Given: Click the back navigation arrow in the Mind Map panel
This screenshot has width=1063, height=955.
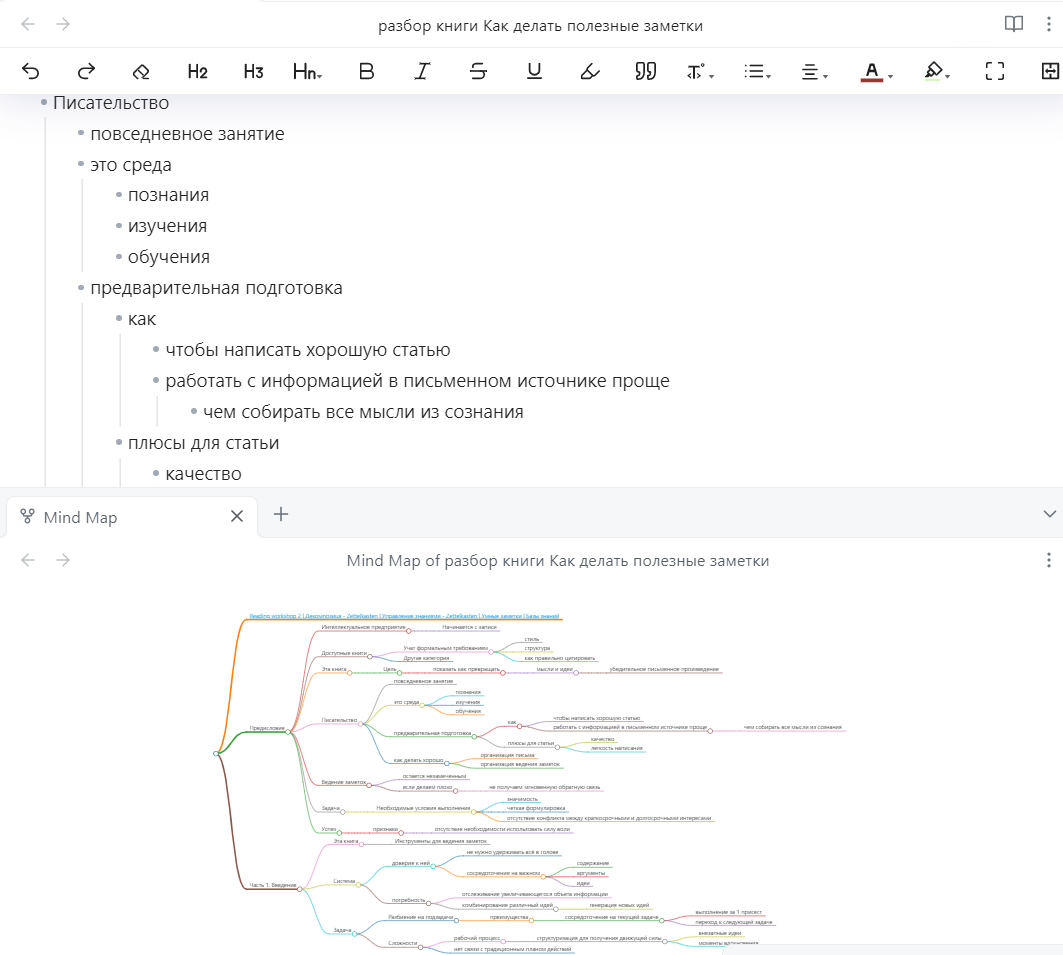Looking at the screenshot, I should (27, 560).
